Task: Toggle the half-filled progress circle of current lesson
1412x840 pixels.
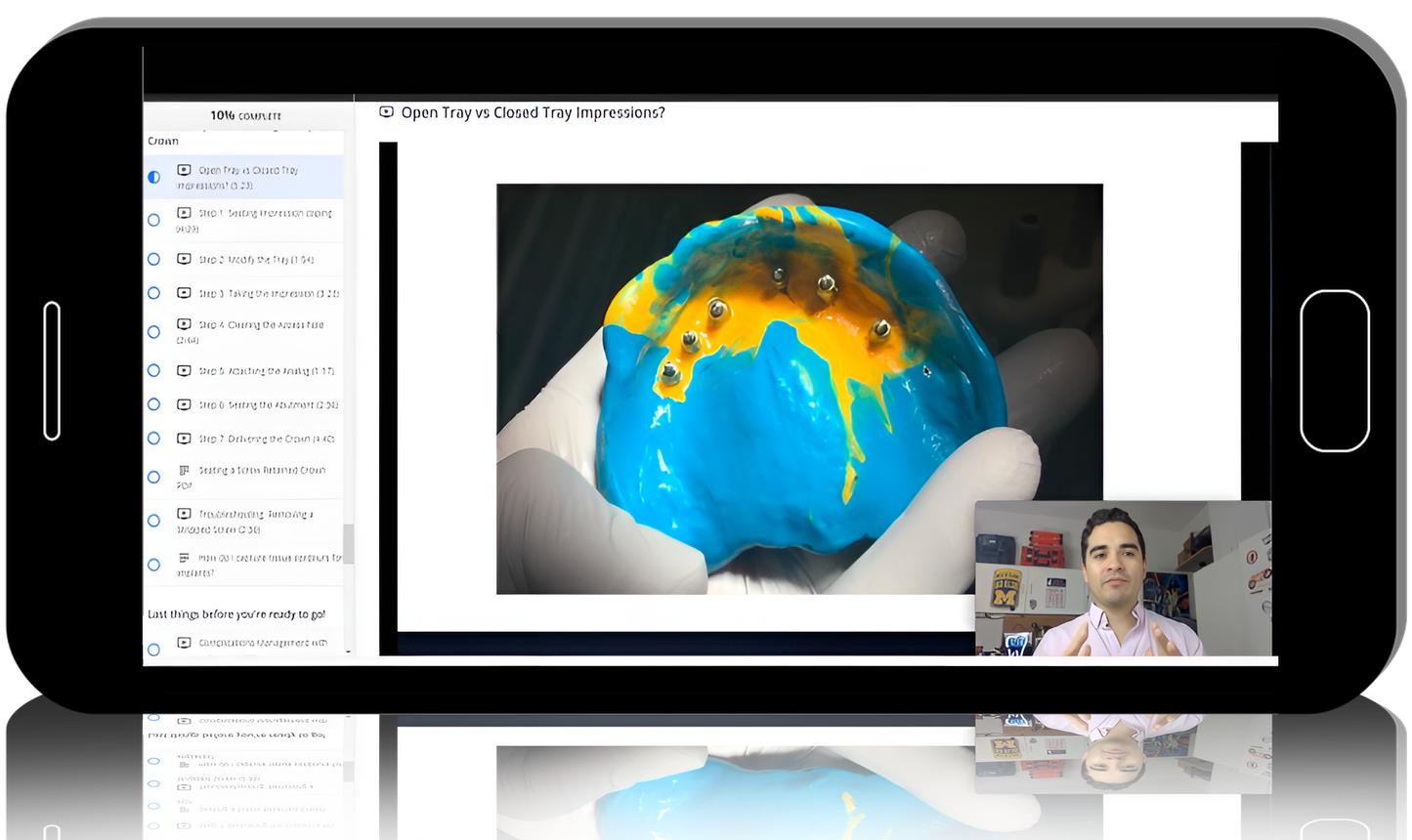Action: 153,177
